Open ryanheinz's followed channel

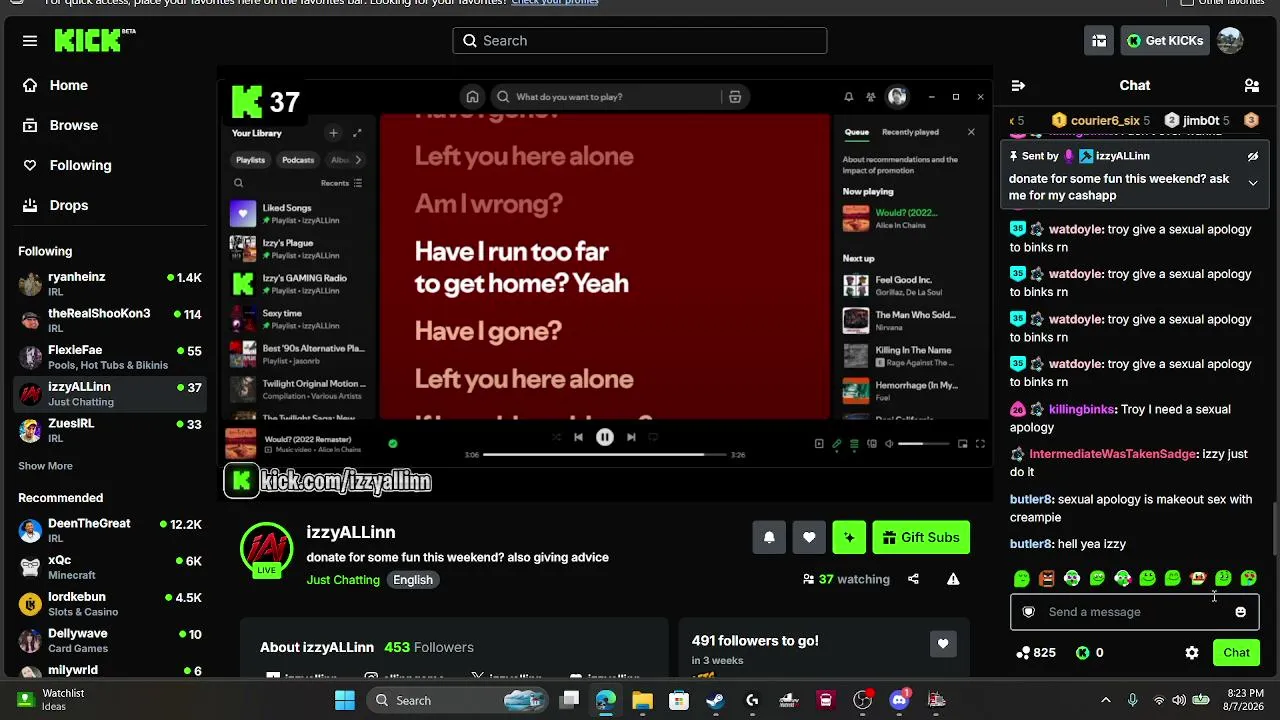tap(112, 284)
